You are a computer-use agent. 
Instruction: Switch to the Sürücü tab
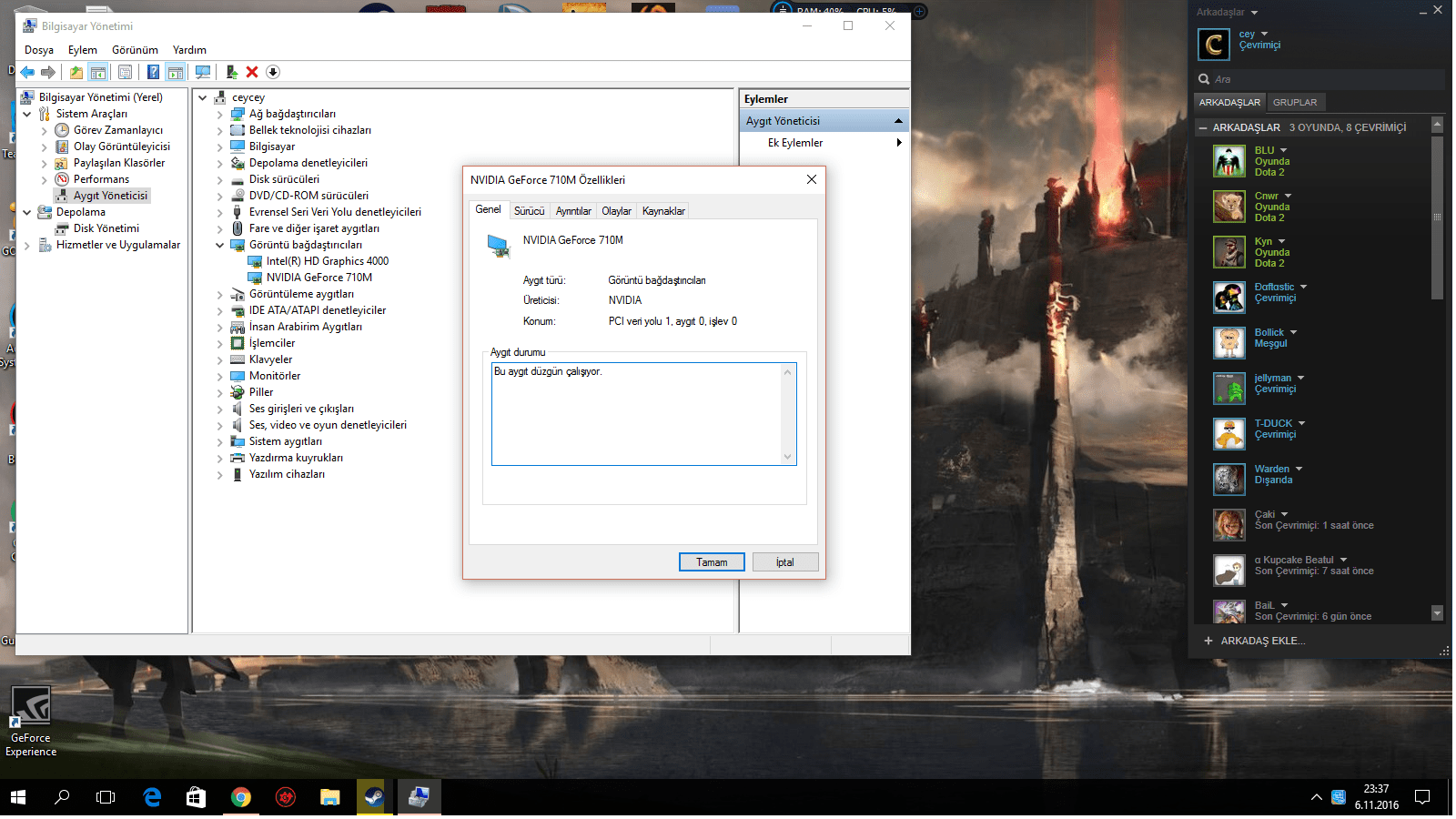[x=529, y=211]
